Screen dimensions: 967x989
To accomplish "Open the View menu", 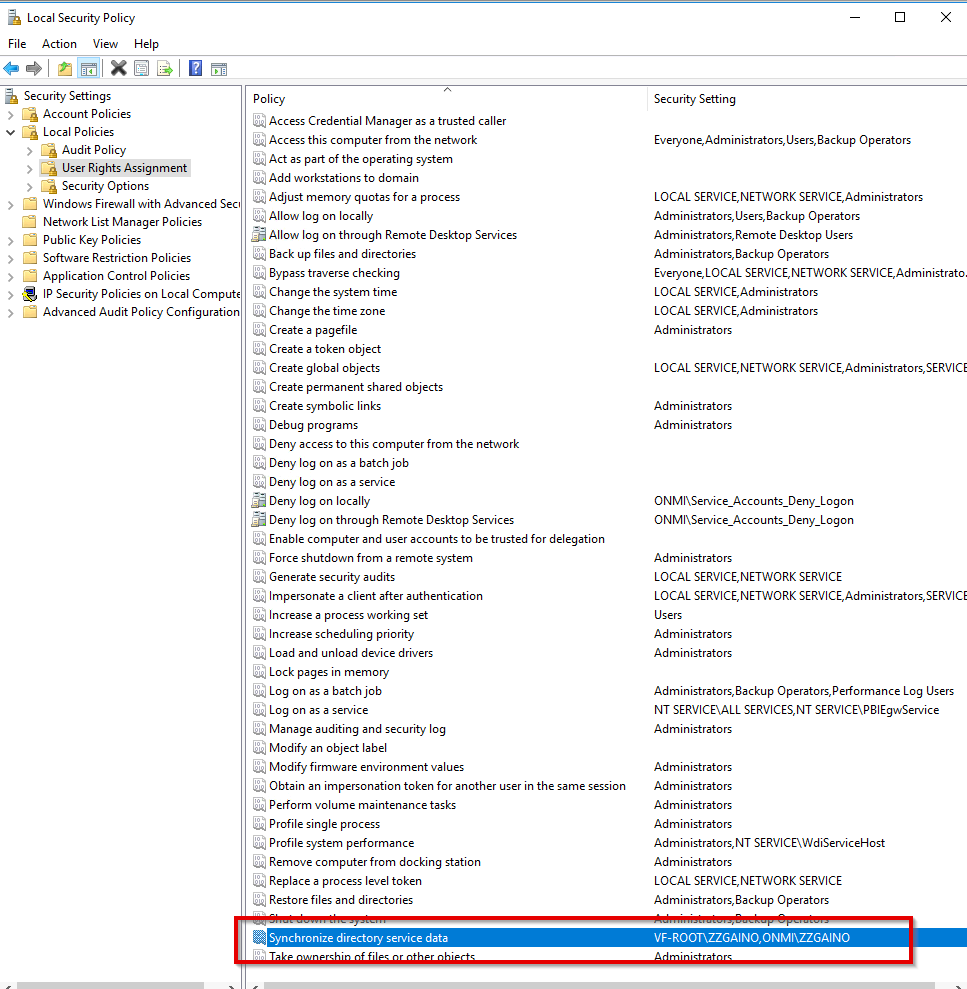I will pyautogui.click(x=105, y=43).
